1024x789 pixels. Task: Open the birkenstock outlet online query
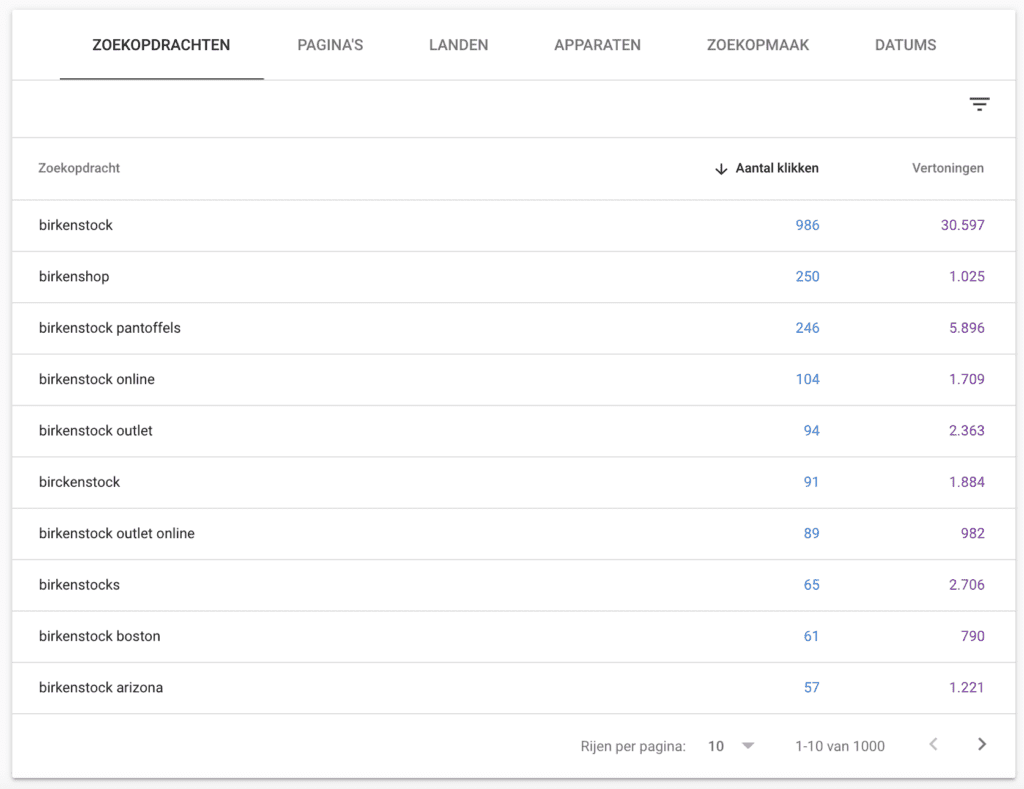point(116,533)
